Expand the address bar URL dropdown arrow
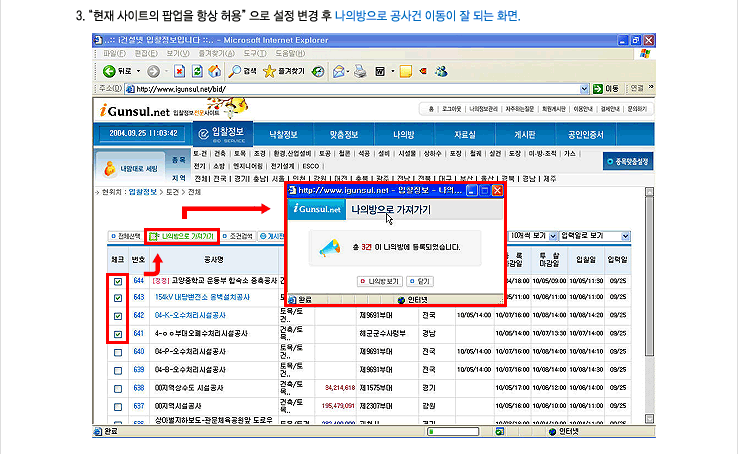The image size is (738, 454). click(584, 88)
